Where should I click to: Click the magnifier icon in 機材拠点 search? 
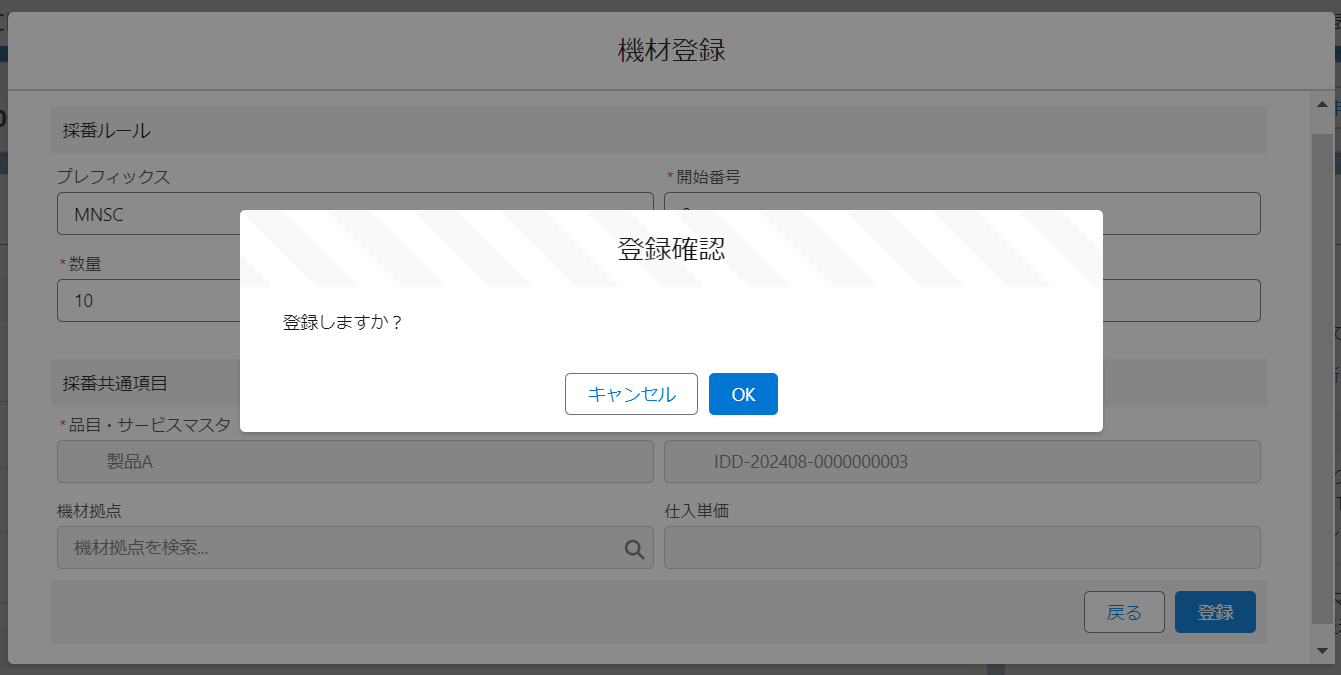coord(634,549)
